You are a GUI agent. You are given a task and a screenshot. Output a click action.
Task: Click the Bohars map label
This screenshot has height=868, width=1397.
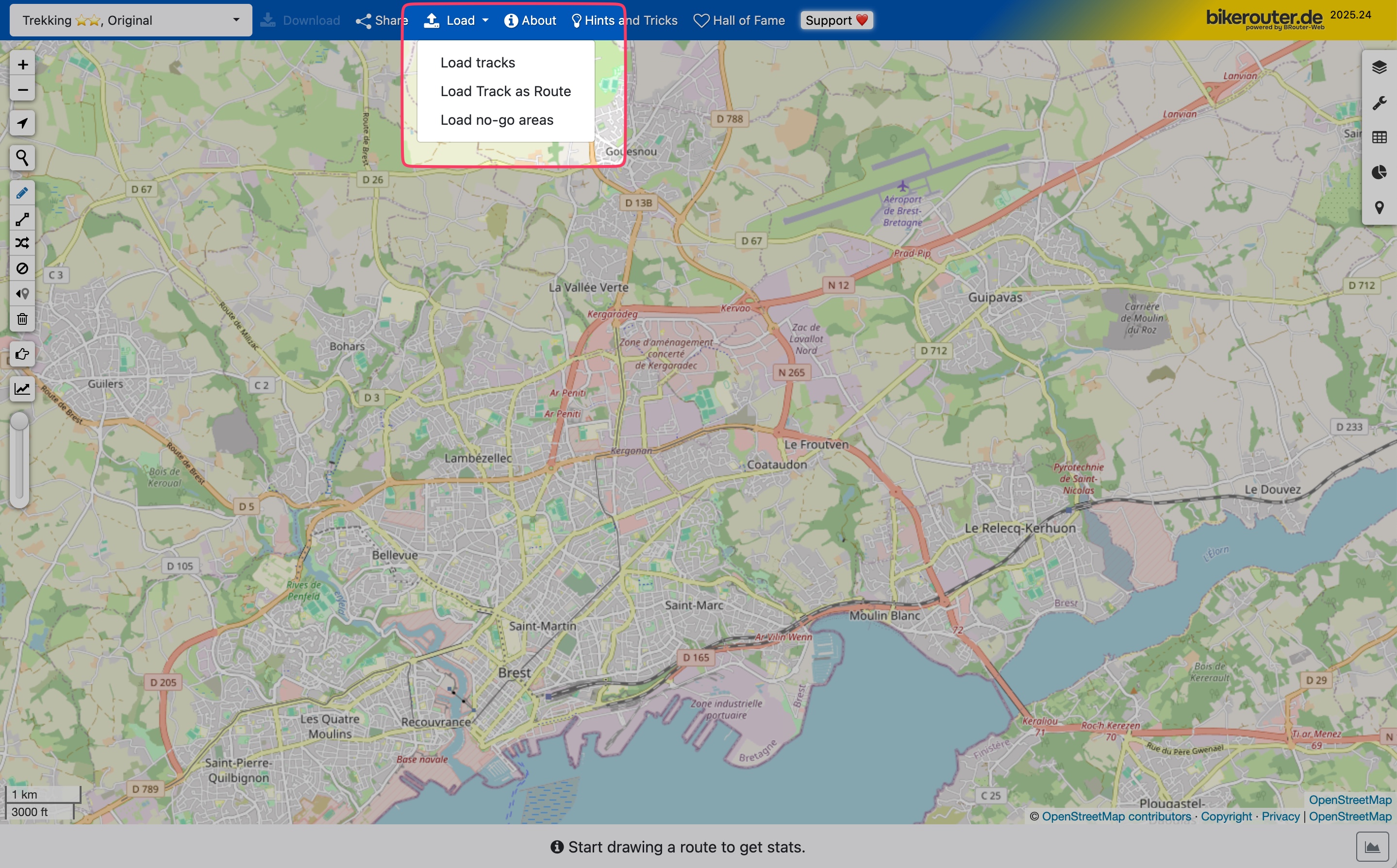pos(347,346)
